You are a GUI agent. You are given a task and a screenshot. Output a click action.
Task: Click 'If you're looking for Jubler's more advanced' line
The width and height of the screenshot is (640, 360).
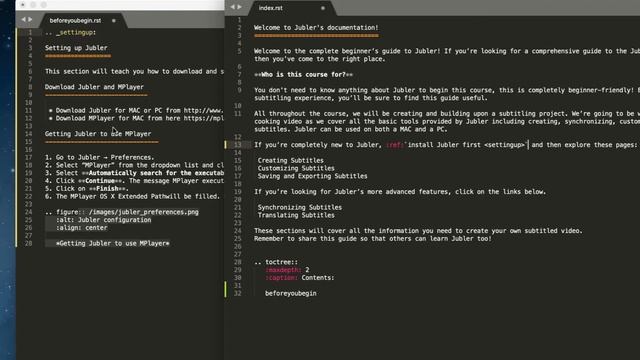pyautogui.click(x=400, y=192)
